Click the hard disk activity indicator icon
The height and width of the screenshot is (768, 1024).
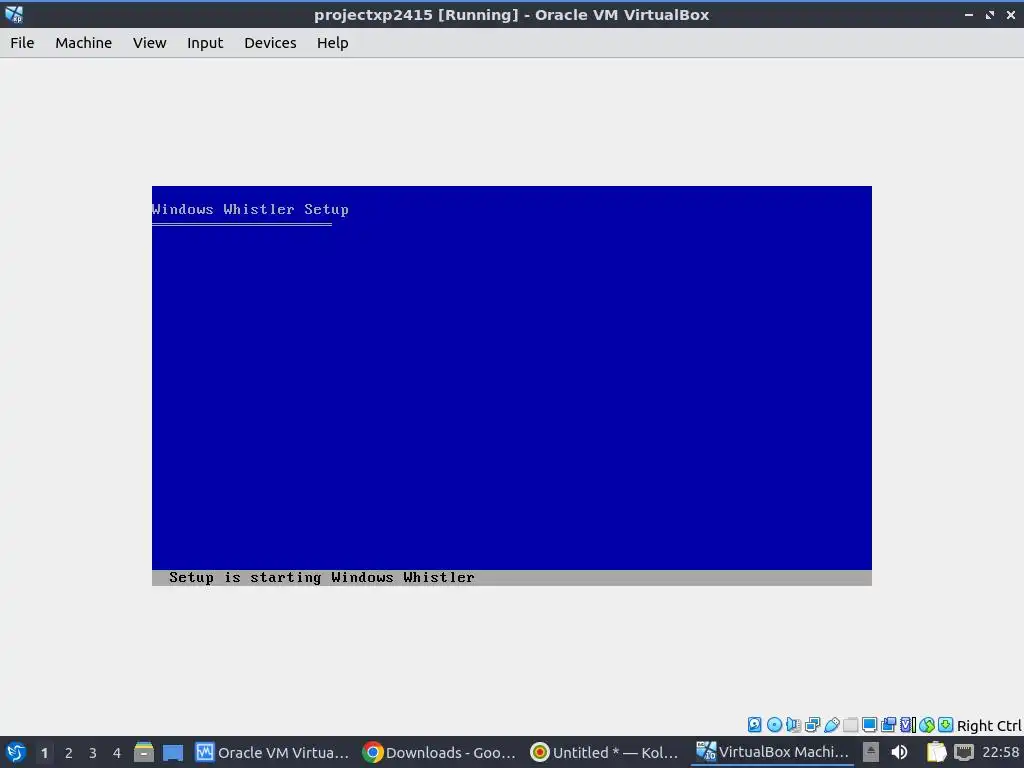pos(754,724)
